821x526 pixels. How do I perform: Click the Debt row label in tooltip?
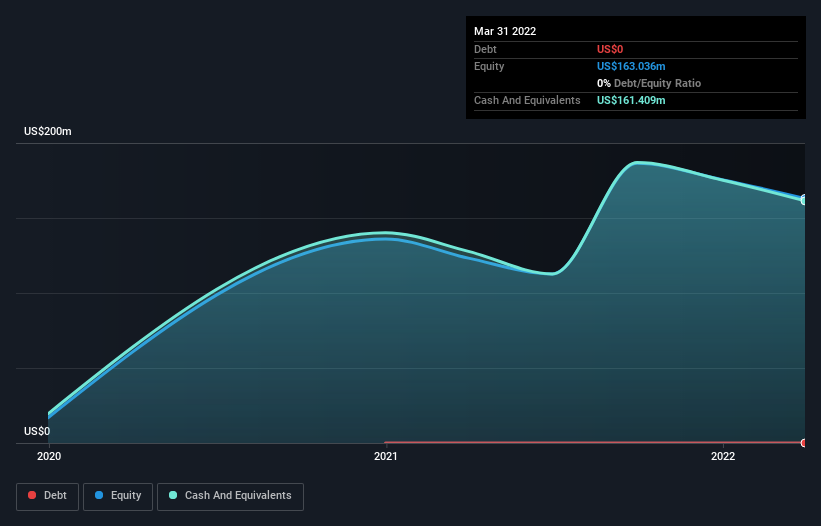485,49
